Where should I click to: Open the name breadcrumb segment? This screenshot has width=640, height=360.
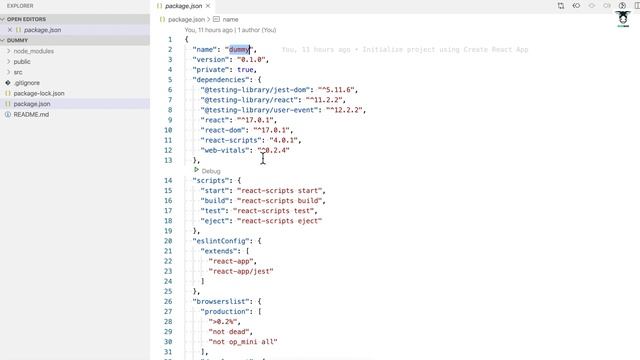tap(230, 19)
